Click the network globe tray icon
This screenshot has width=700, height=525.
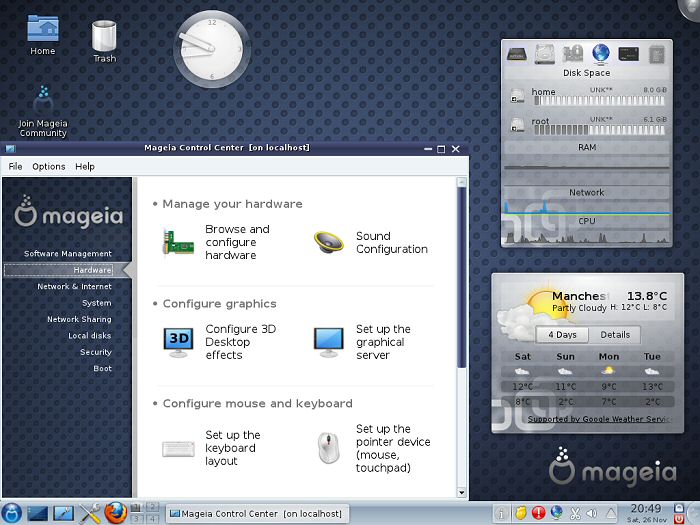tap(557, 513)
